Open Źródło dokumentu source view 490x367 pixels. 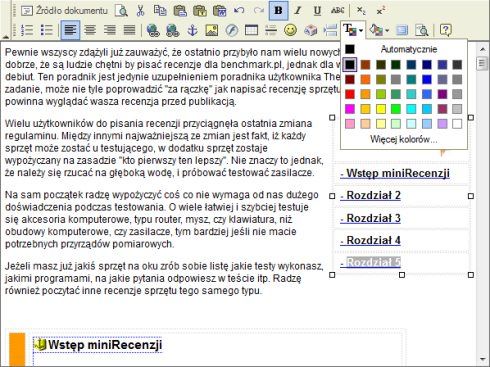[x=64, y=11]
